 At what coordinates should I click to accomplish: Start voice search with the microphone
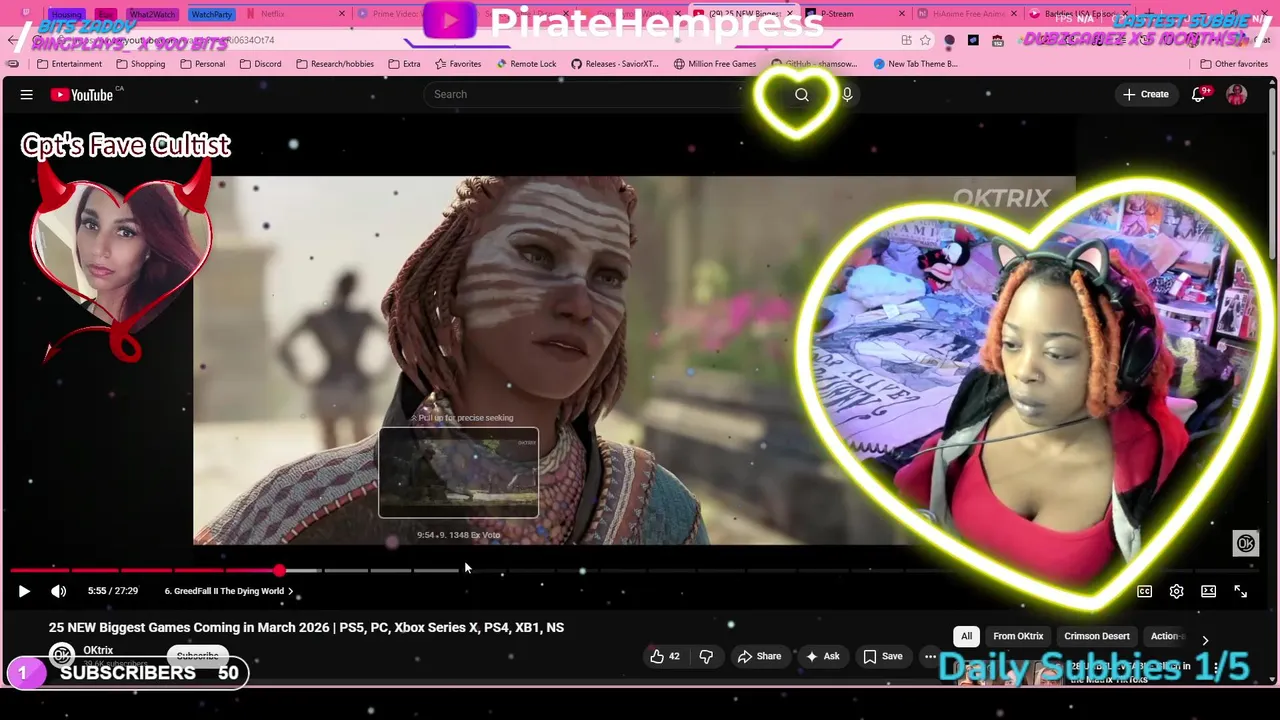point(847,94)
